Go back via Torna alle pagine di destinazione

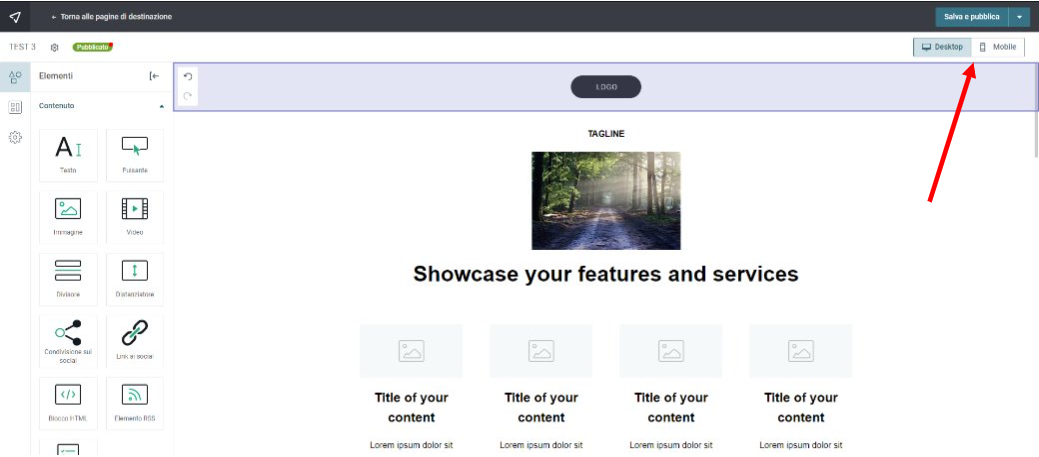pyautogui.click(x=111, y=17)
